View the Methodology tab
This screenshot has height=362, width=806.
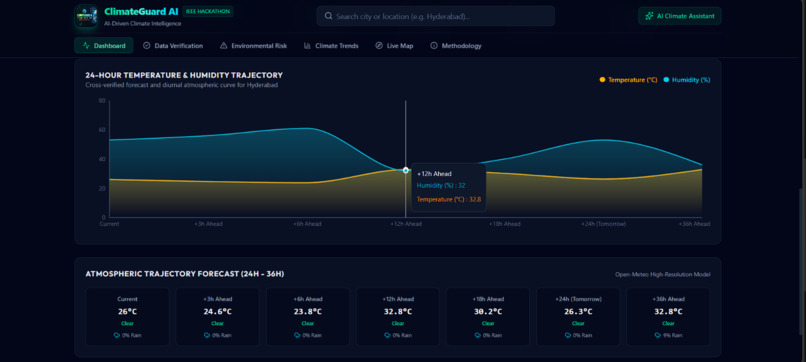tap(456, 46)
